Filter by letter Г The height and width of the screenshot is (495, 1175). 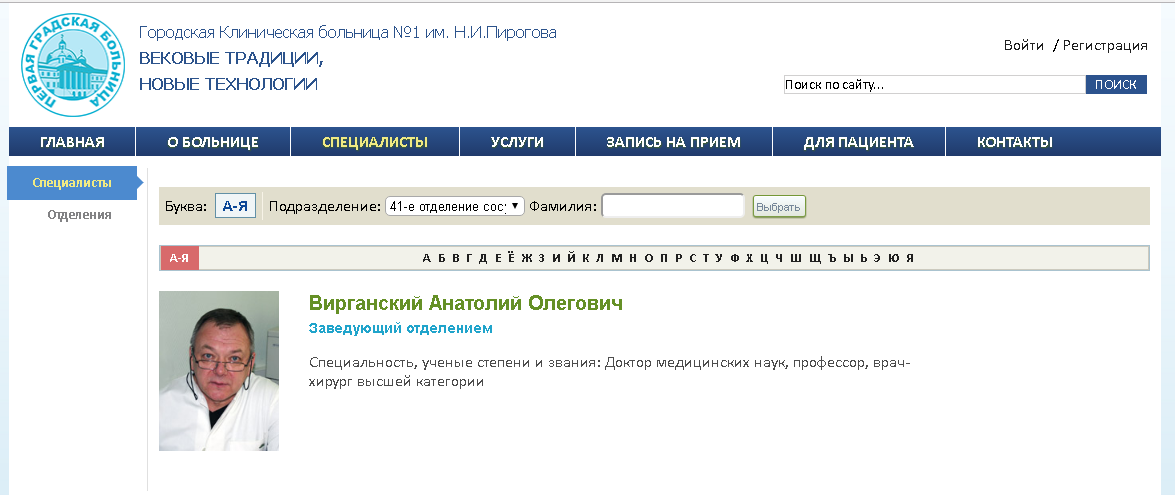pyautogui.click(x=470, y=258)
